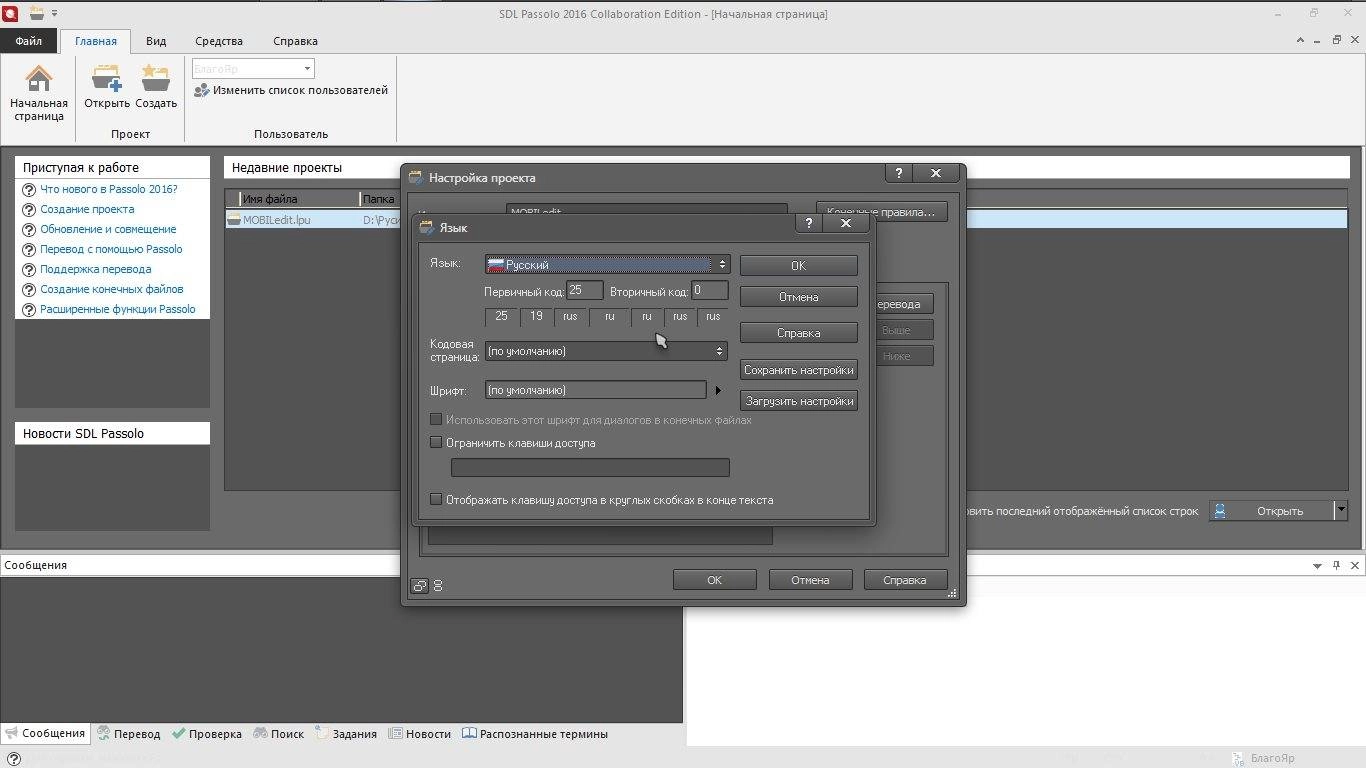Screen dimensions: 1366x768
Task: Click Справка in Настройка проекта dialog
Action: pyautogui.click(x=905, y=580)
